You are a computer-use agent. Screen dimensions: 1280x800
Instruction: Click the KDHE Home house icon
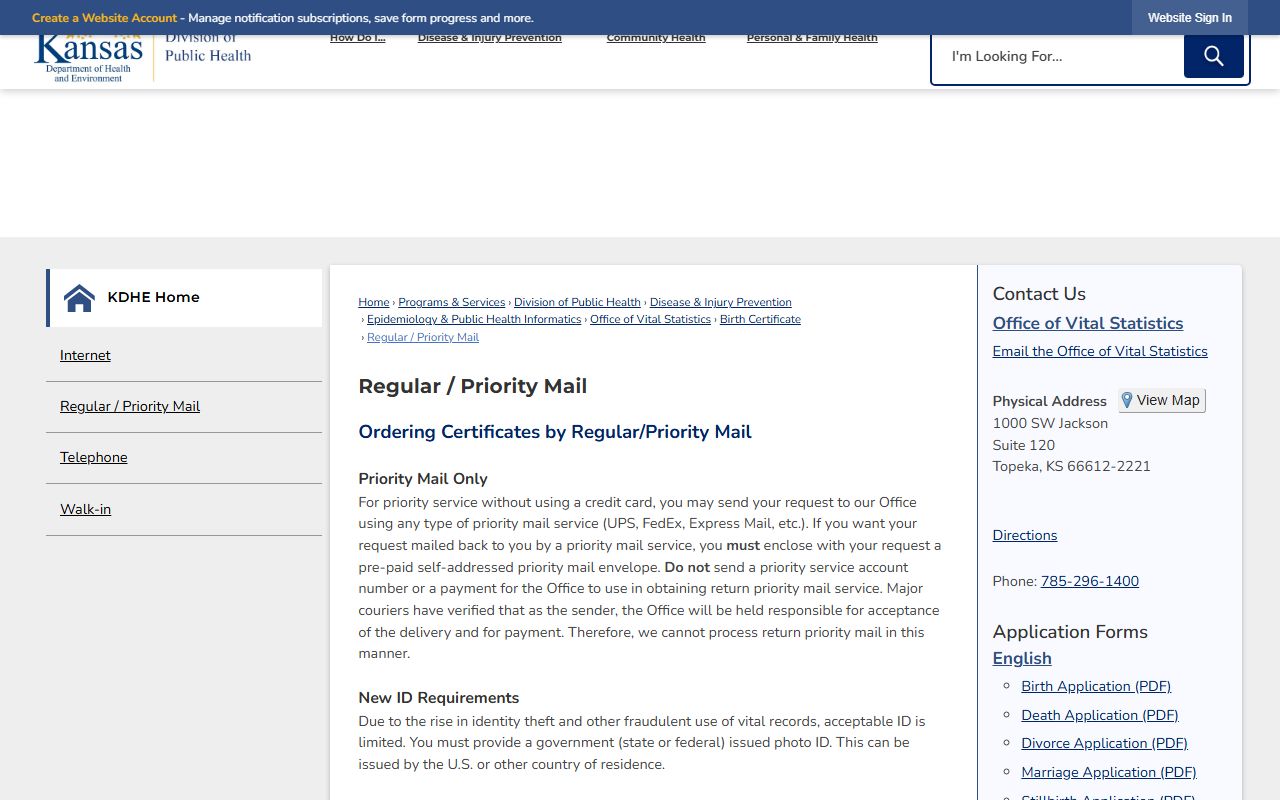(x=79, y=298)
